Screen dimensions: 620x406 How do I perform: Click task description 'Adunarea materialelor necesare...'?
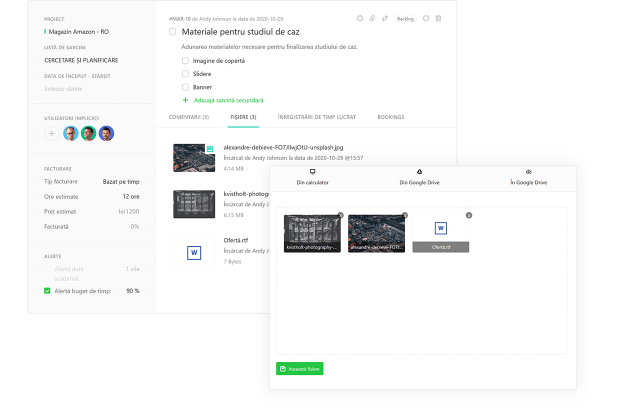[x=269, y=47]
